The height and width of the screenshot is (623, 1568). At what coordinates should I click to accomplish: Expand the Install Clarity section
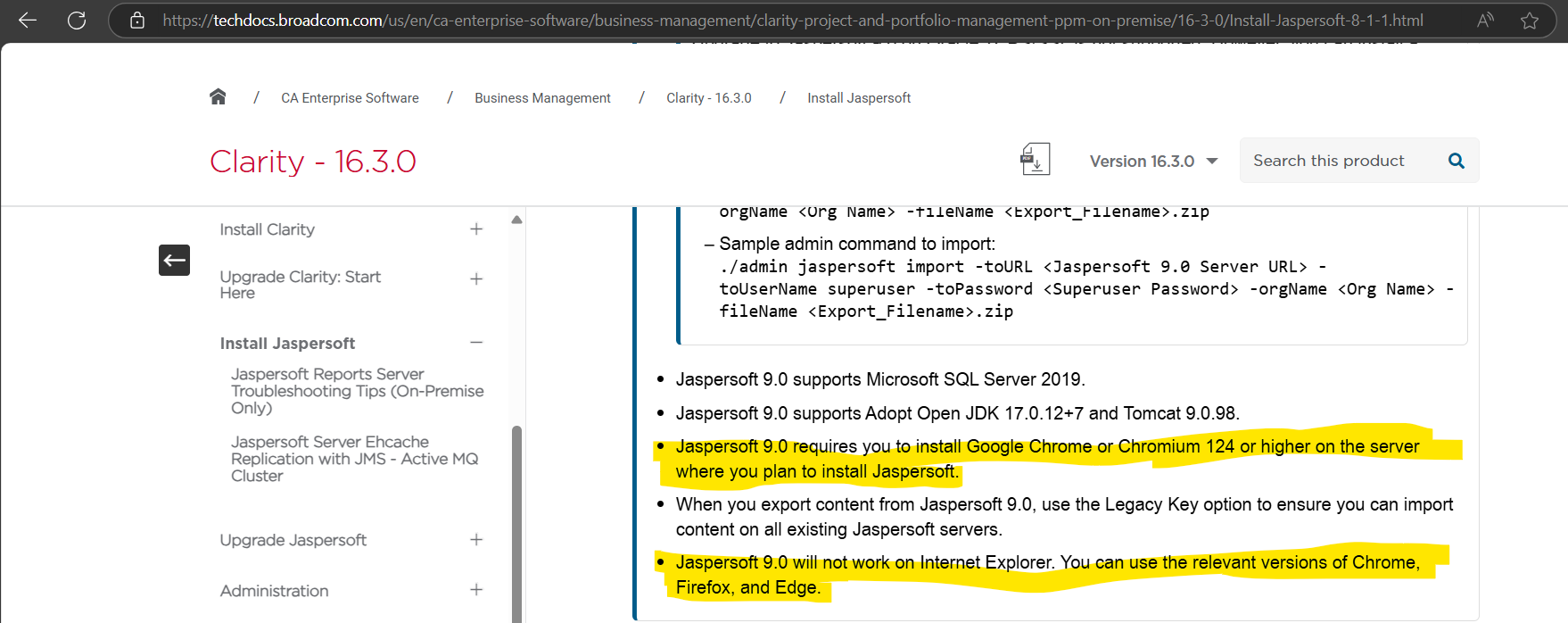476,229
